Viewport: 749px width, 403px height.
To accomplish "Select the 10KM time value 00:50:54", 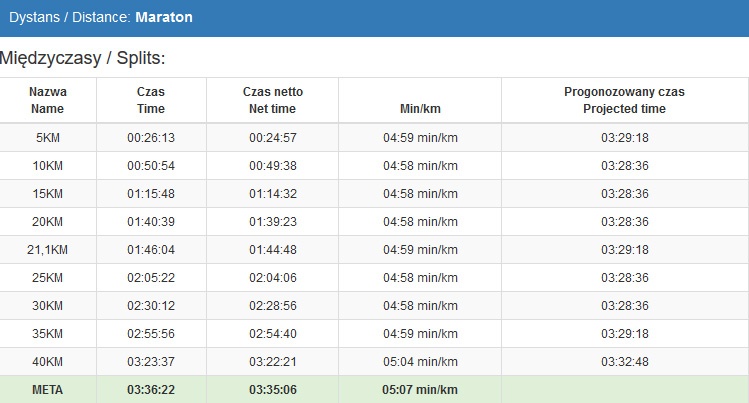I will (x=151, y=166).
